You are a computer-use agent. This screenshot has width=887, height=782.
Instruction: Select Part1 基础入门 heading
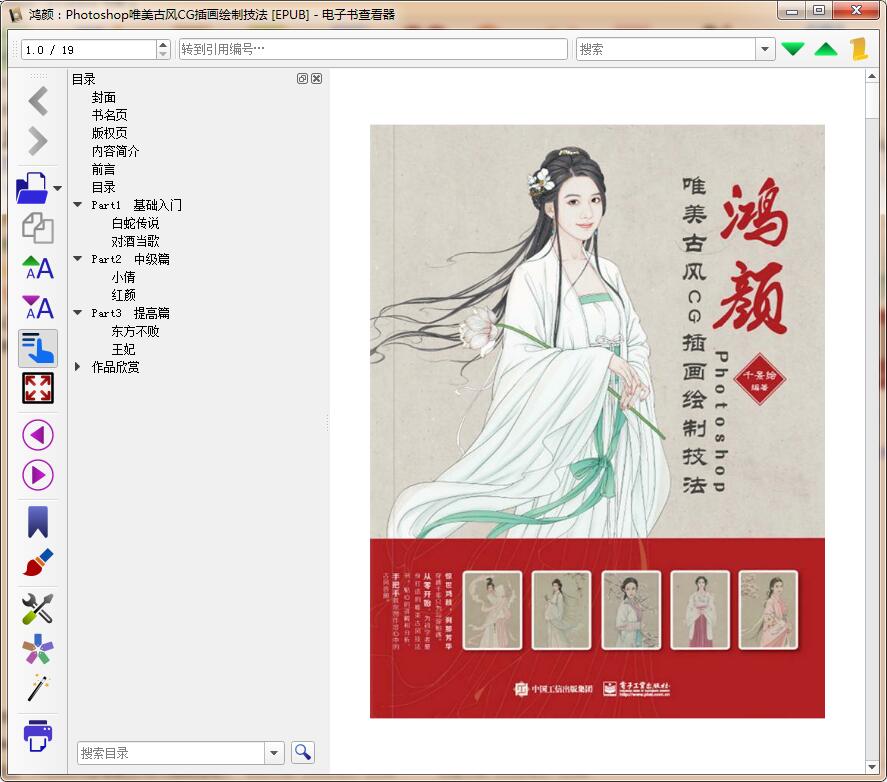point(136,205)
